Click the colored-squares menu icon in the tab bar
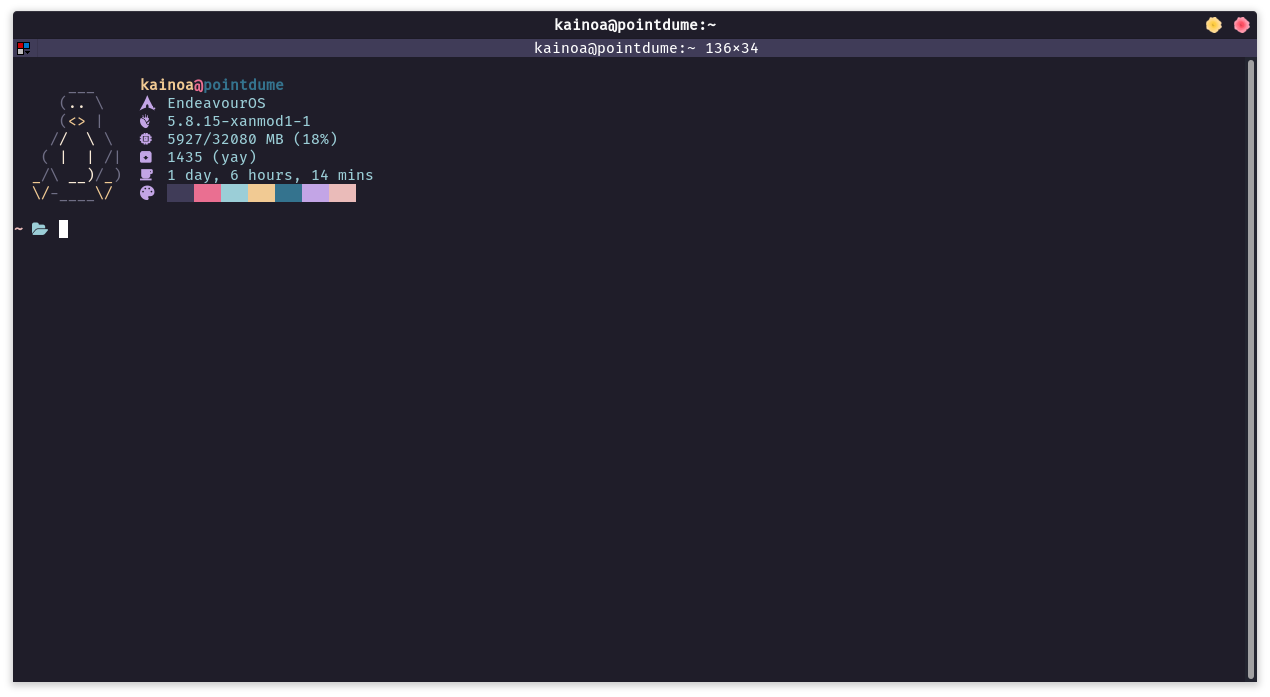This screenshot has width=1270, height=697. [x=20, y=47]
